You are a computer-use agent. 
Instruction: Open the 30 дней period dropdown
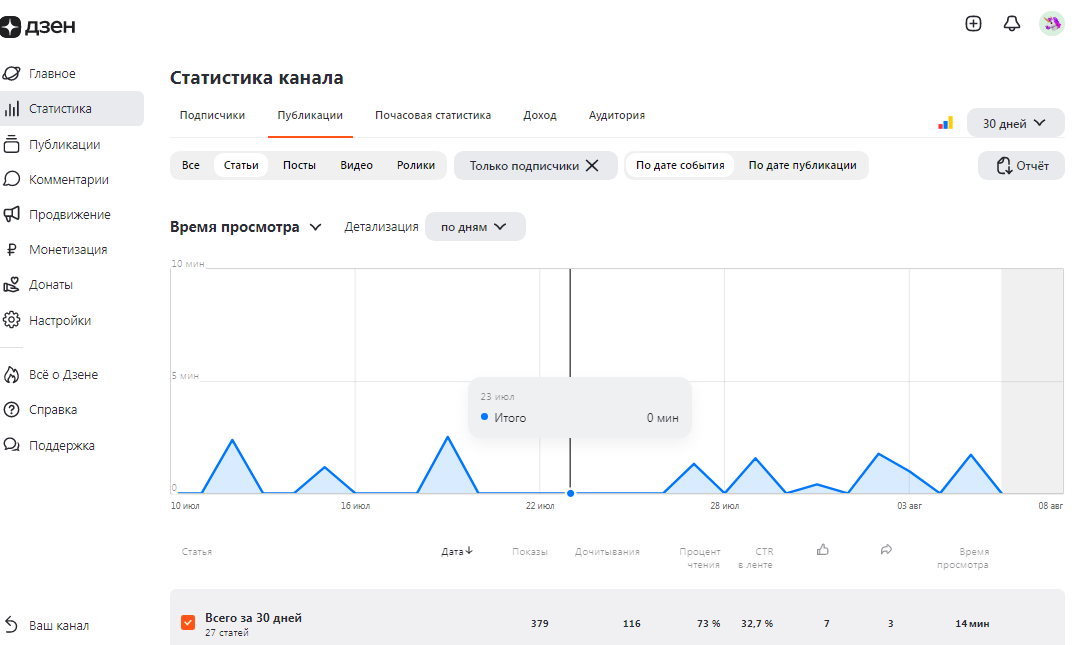point(1015,123)
